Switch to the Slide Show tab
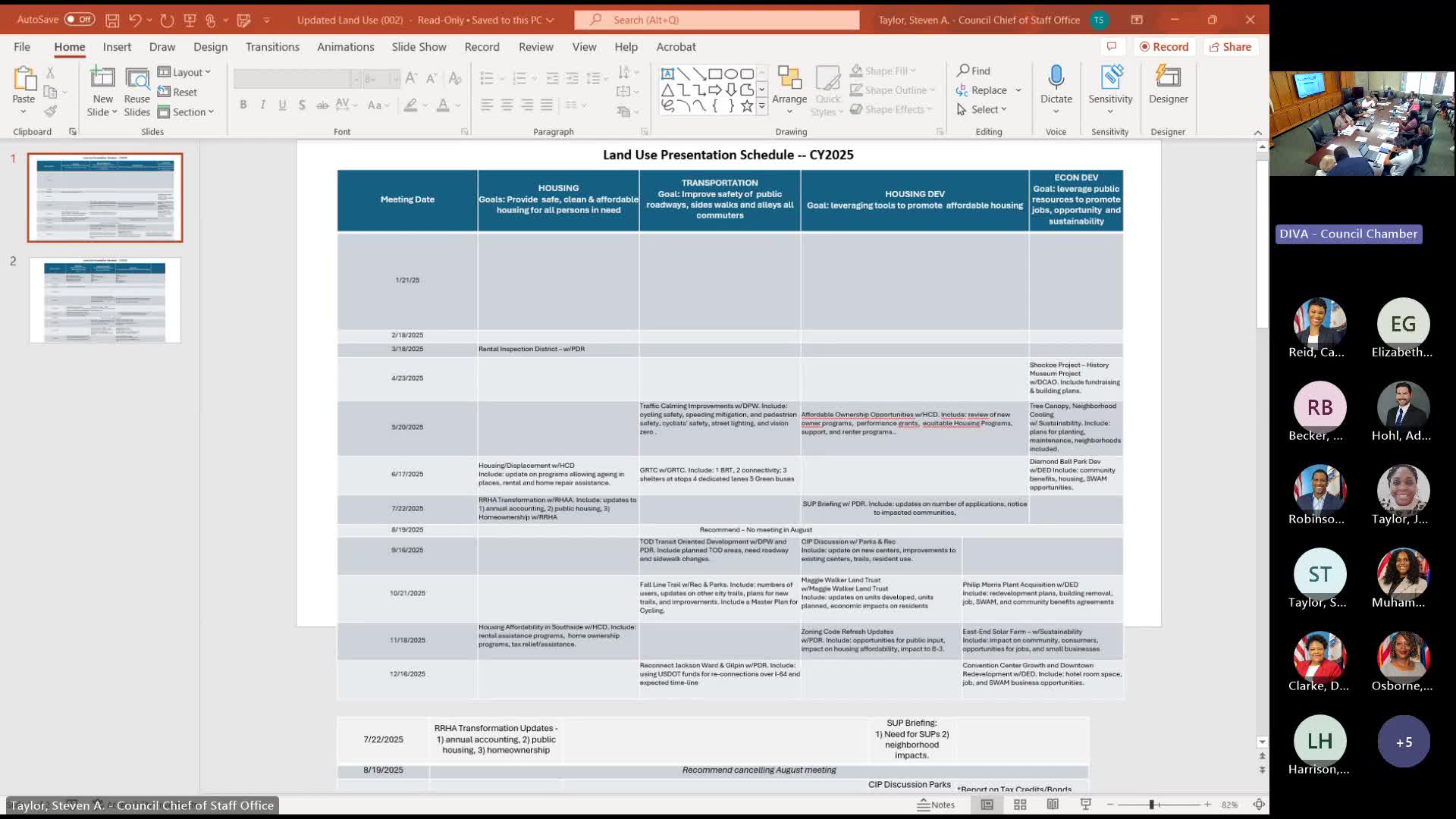The width and height of the screenshot is (1456, 819). (x=419, y=47)
